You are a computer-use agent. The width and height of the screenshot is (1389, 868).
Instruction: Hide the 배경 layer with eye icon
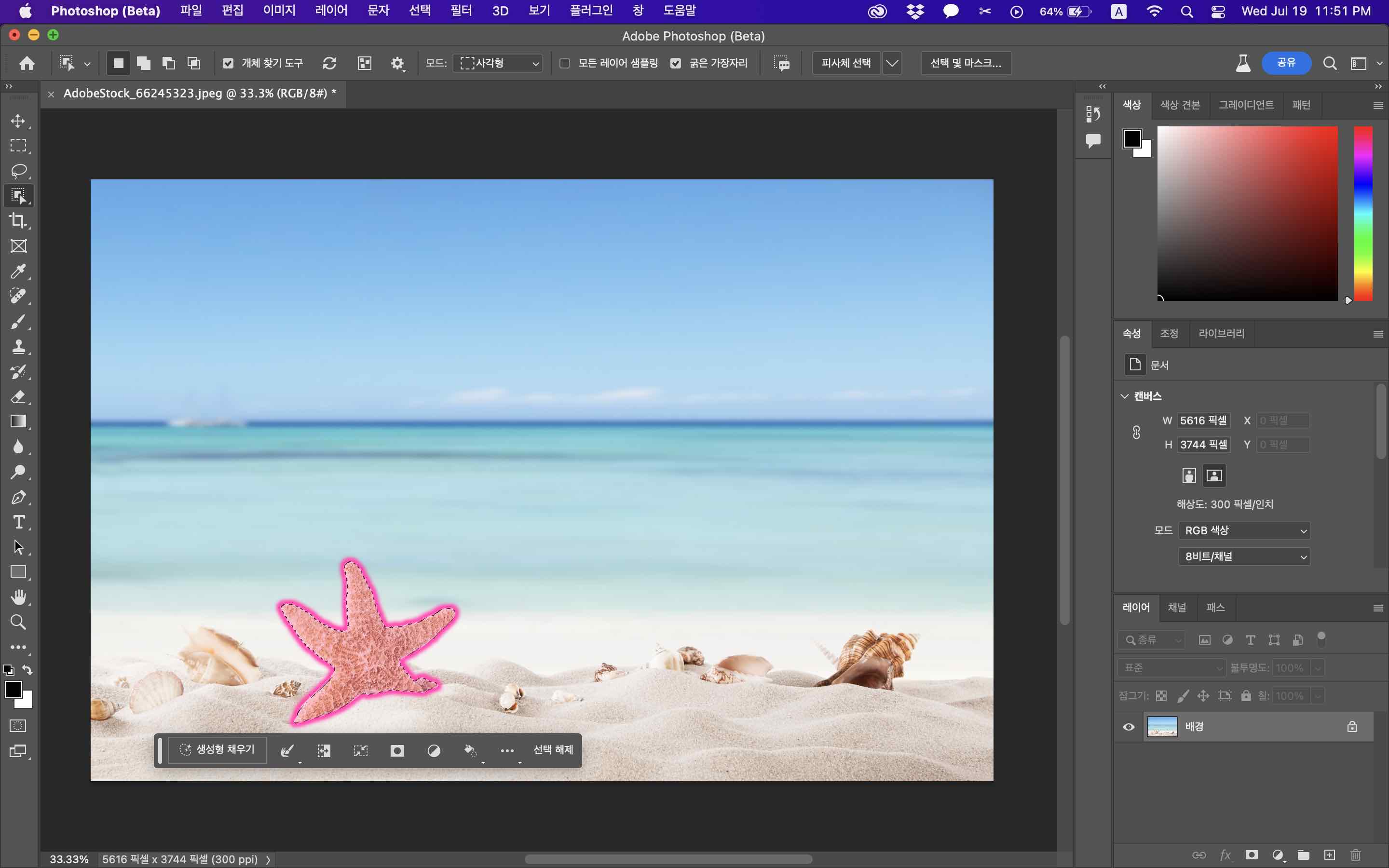click(x=1129, y=727)
